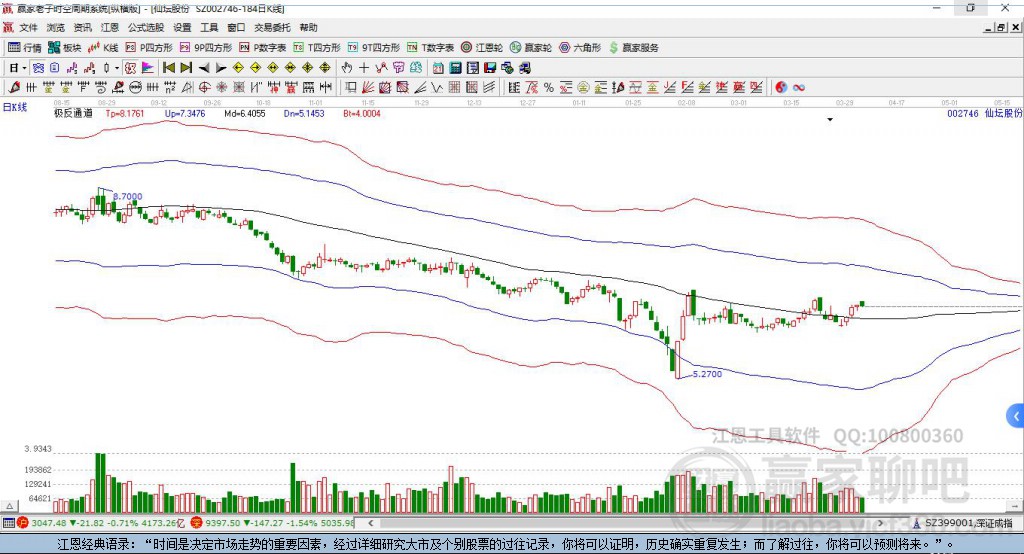
Task: Click the yin-yang circle icon
Action: click(781, 88)
